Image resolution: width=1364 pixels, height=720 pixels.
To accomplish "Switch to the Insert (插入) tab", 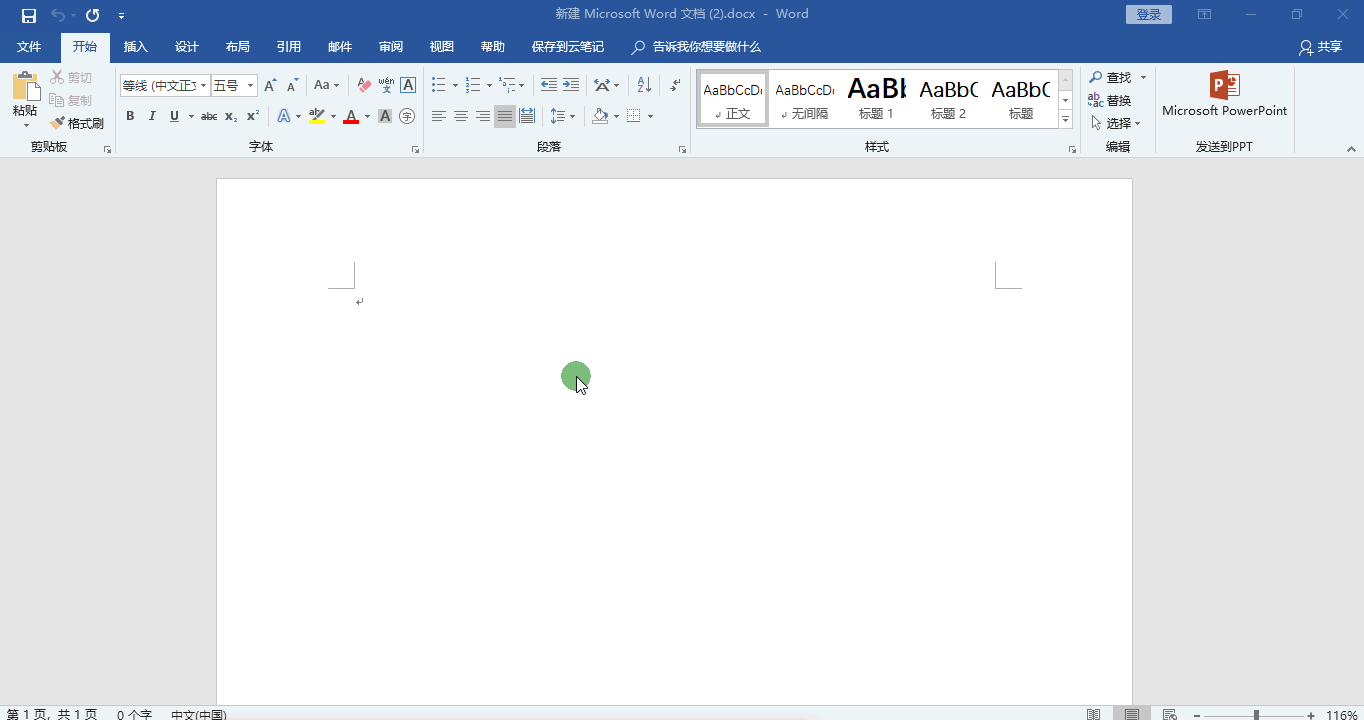I will click(x=136, y=47).
